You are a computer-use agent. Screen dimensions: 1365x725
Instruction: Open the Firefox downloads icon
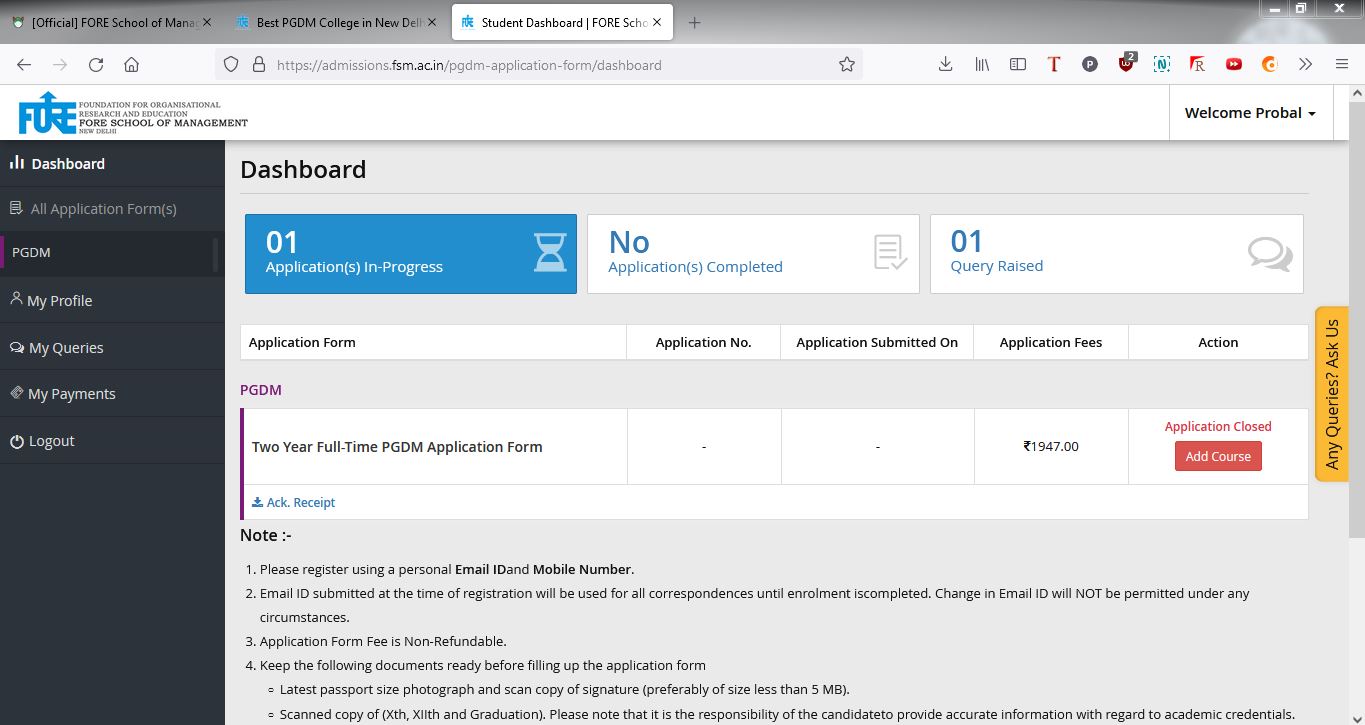point(945,65)
